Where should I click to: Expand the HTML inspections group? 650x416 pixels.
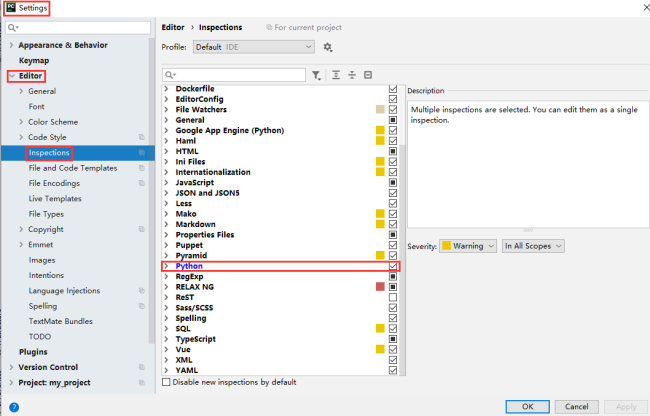click(x=166, y=151)
